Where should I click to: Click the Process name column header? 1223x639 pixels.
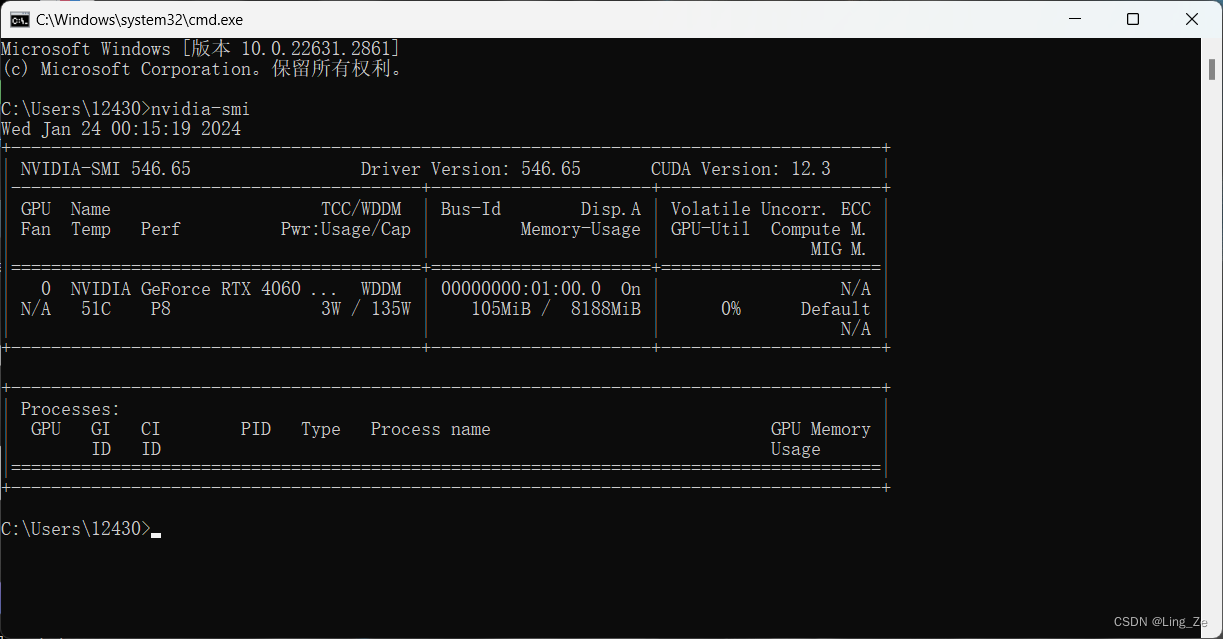431,429
